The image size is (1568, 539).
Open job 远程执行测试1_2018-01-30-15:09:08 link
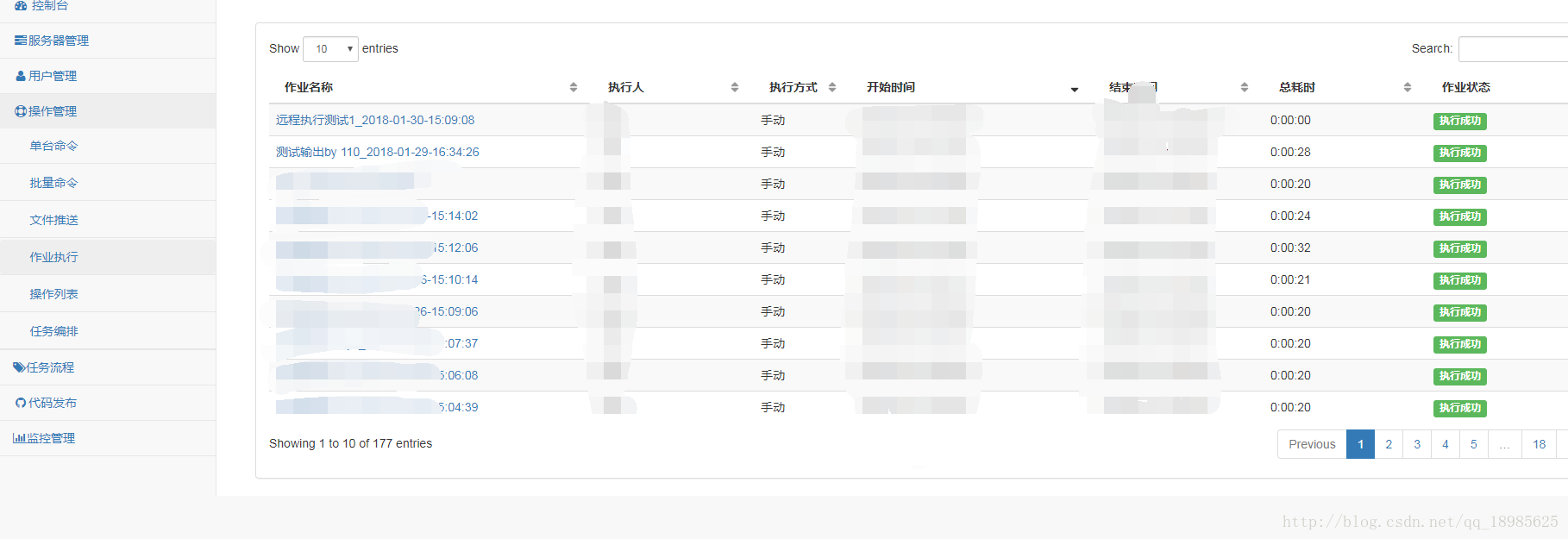pos(375,120)
